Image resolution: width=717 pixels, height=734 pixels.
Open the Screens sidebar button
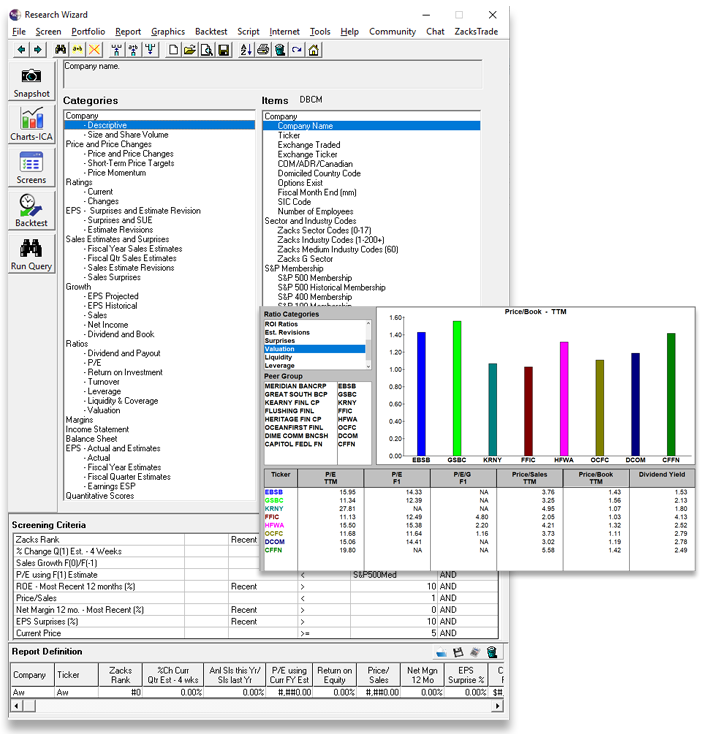(x=31, y=168)
